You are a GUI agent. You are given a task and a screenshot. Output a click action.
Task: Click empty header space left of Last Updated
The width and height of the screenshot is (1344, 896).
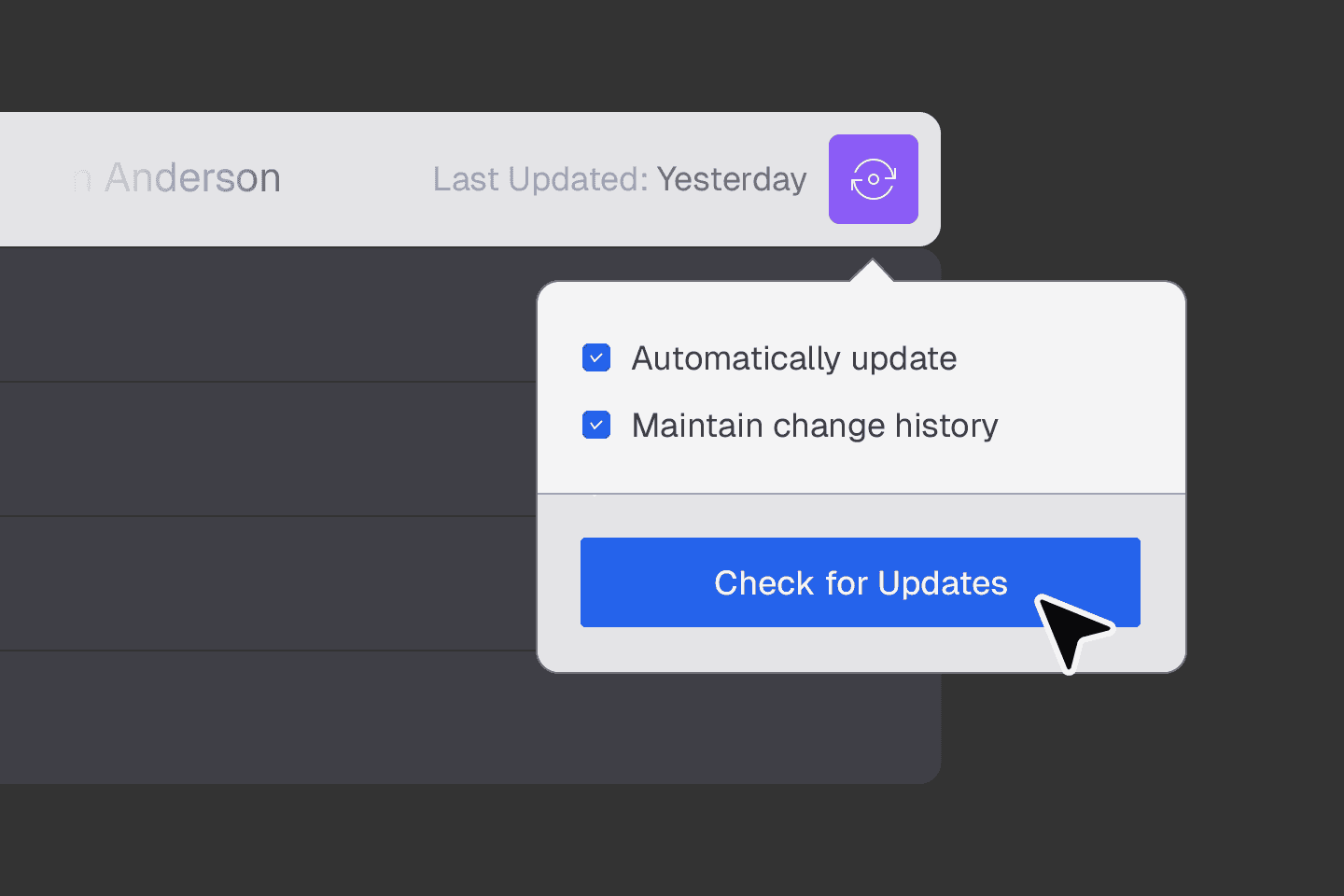[355, 179]
